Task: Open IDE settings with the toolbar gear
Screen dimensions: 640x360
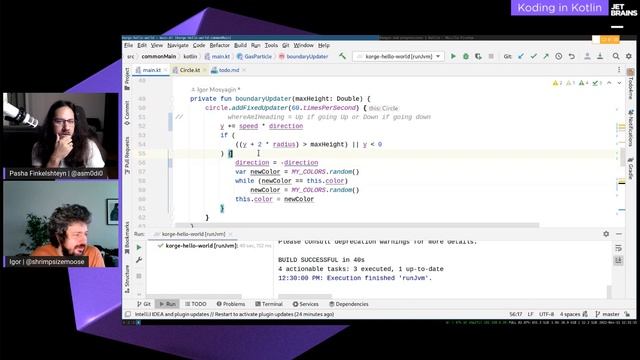Action: 629,56
